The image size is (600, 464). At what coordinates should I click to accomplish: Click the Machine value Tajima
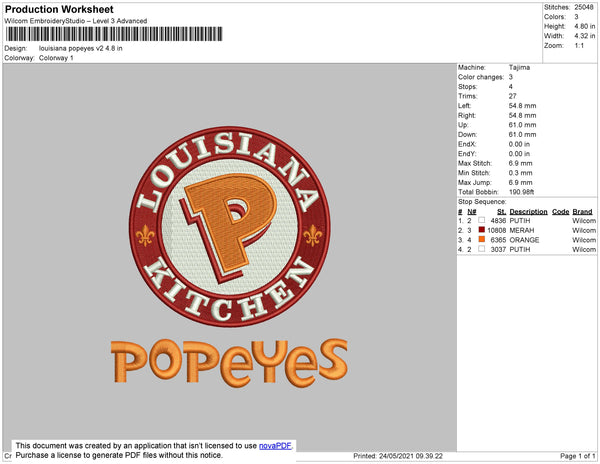519,67
